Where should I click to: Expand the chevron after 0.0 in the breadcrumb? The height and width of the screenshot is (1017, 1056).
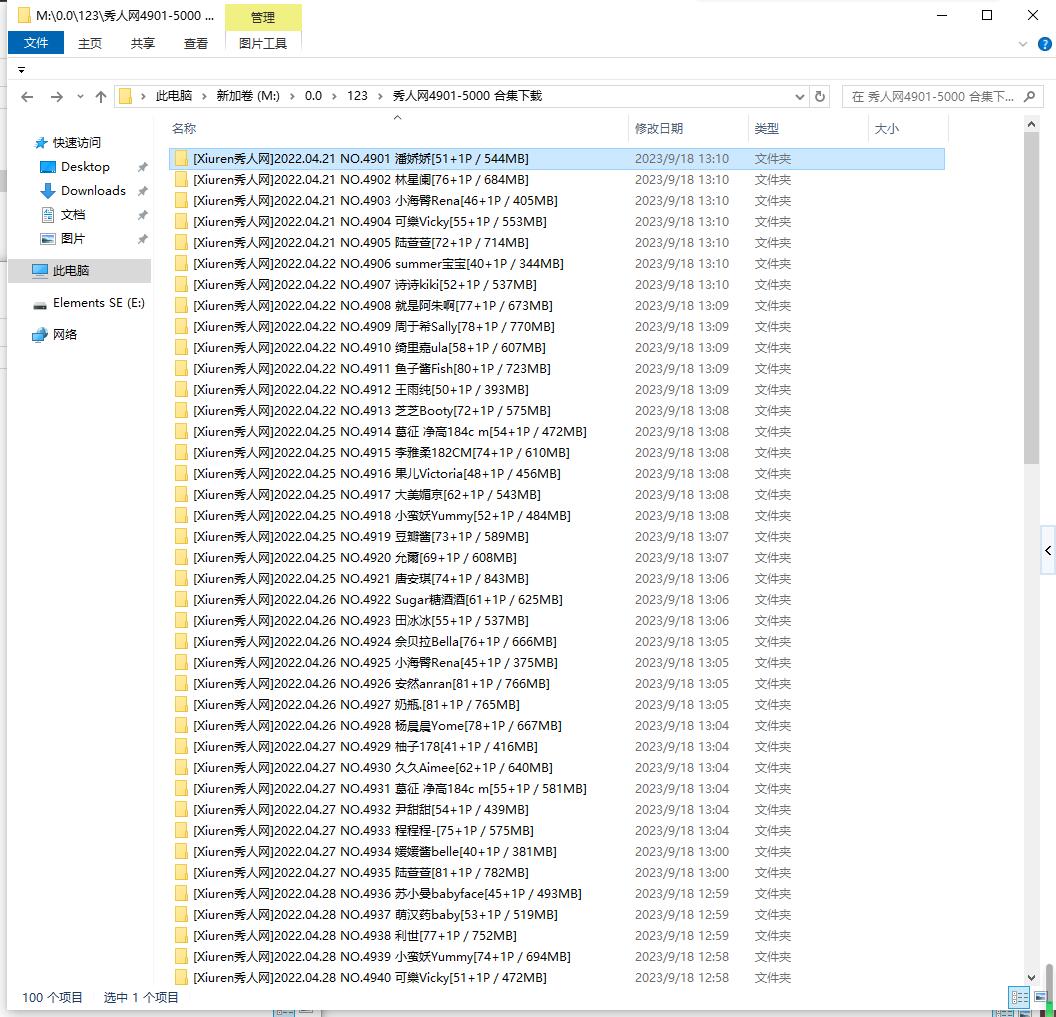tap(334, 96)
